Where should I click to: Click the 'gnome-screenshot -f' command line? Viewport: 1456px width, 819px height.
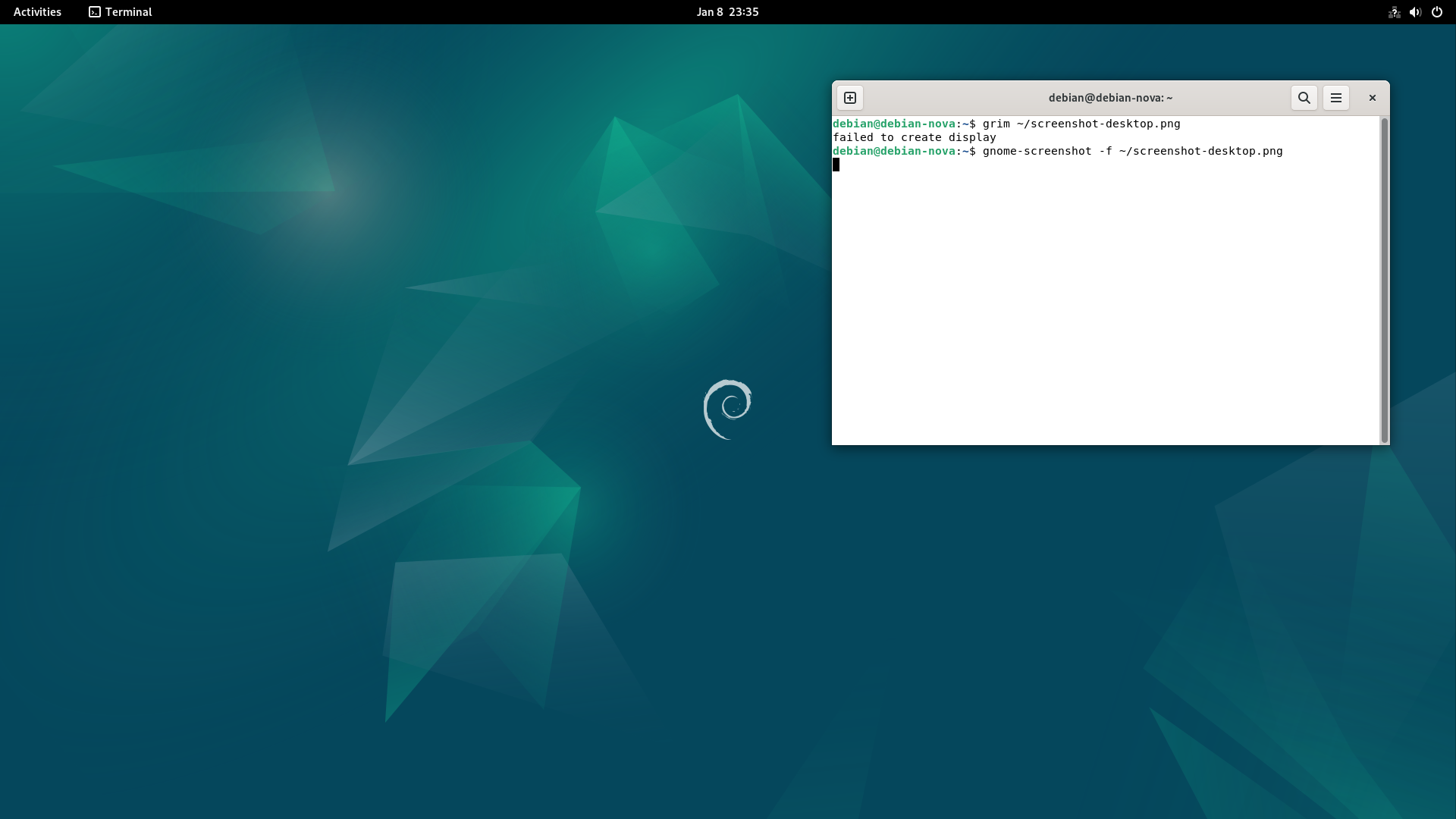click(1133, 151)
